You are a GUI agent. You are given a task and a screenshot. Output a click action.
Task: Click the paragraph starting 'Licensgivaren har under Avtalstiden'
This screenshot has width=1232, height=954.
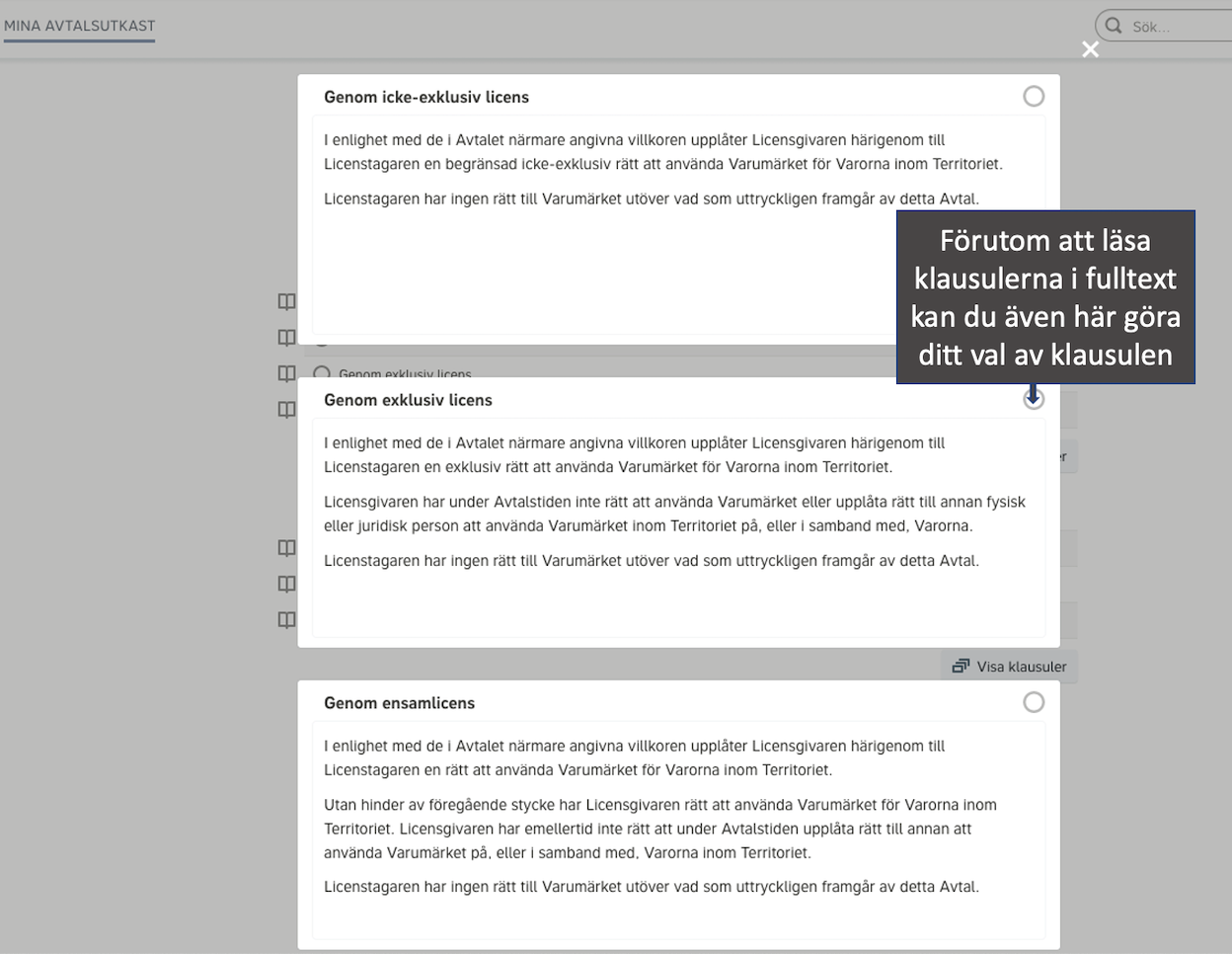(674, 514)
